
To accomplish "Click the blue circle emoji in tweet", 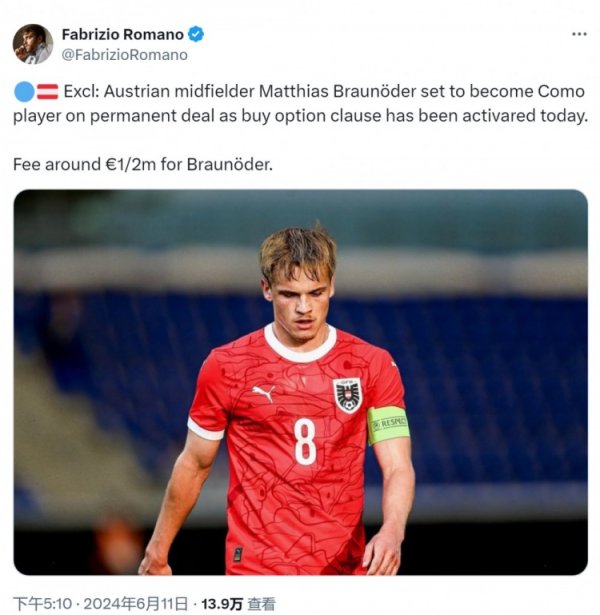I will point(24,92).
